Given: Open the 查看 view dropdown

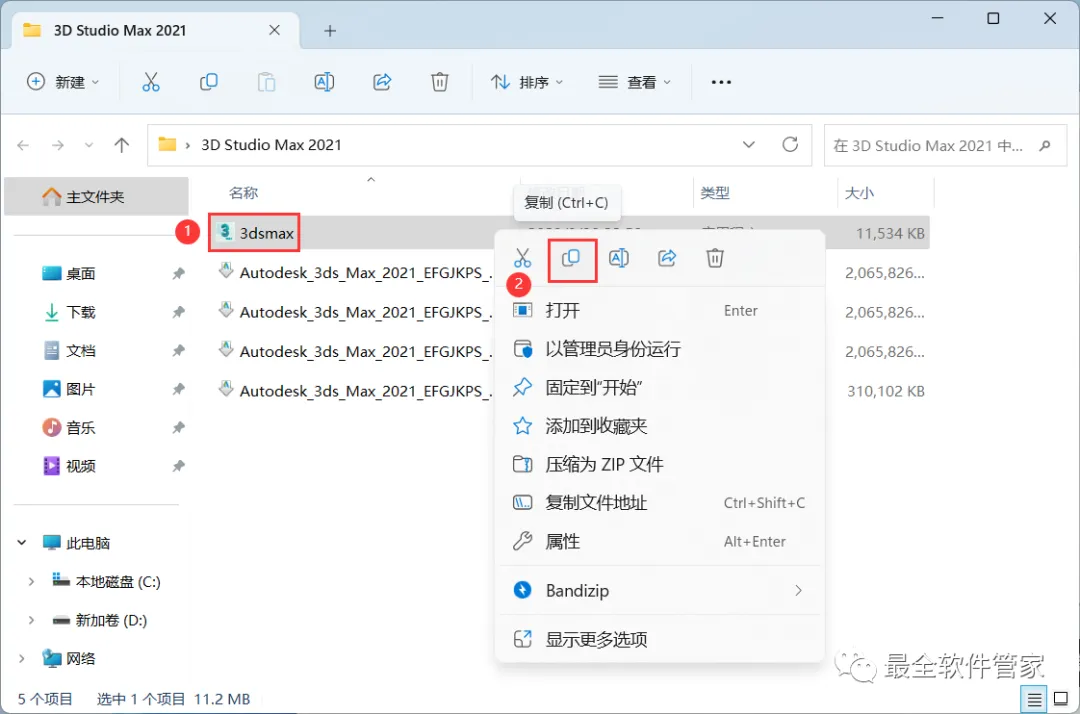Looking at the screenshot, I should pyautogui.click(x=634, y=82).
